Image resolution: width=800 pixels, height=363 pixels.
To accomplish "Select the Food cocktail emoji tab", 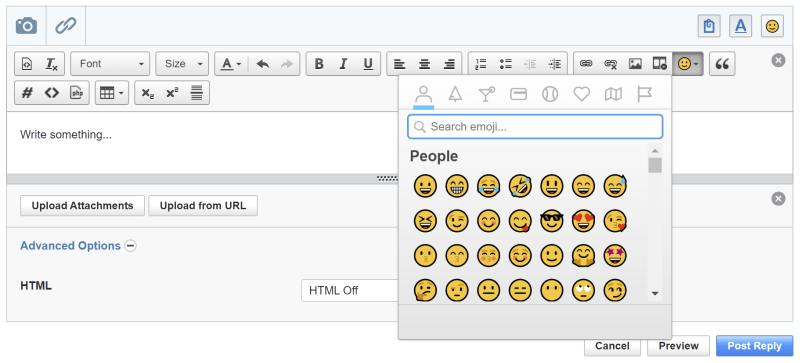I will pyautogui.click(x=487, y=94).
